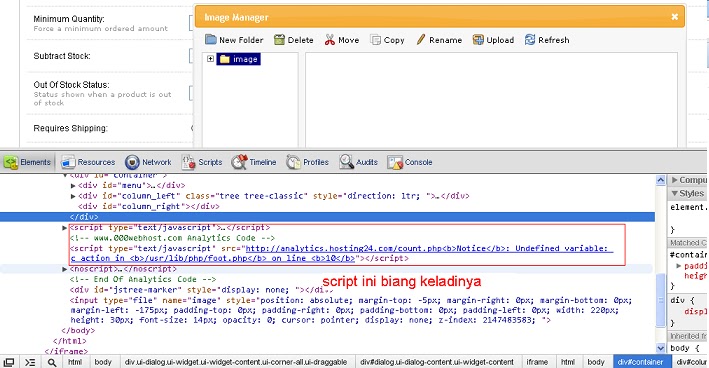Click the Copy icon in Image Manager
This screenshot has width=709, height=368.
pos(375,40)
